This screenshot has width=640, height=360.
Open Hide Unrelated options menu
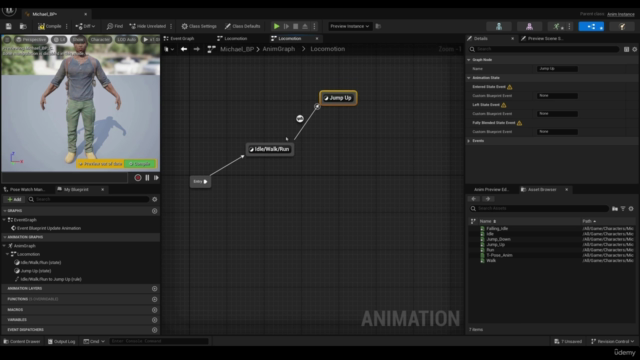[171, 26]
